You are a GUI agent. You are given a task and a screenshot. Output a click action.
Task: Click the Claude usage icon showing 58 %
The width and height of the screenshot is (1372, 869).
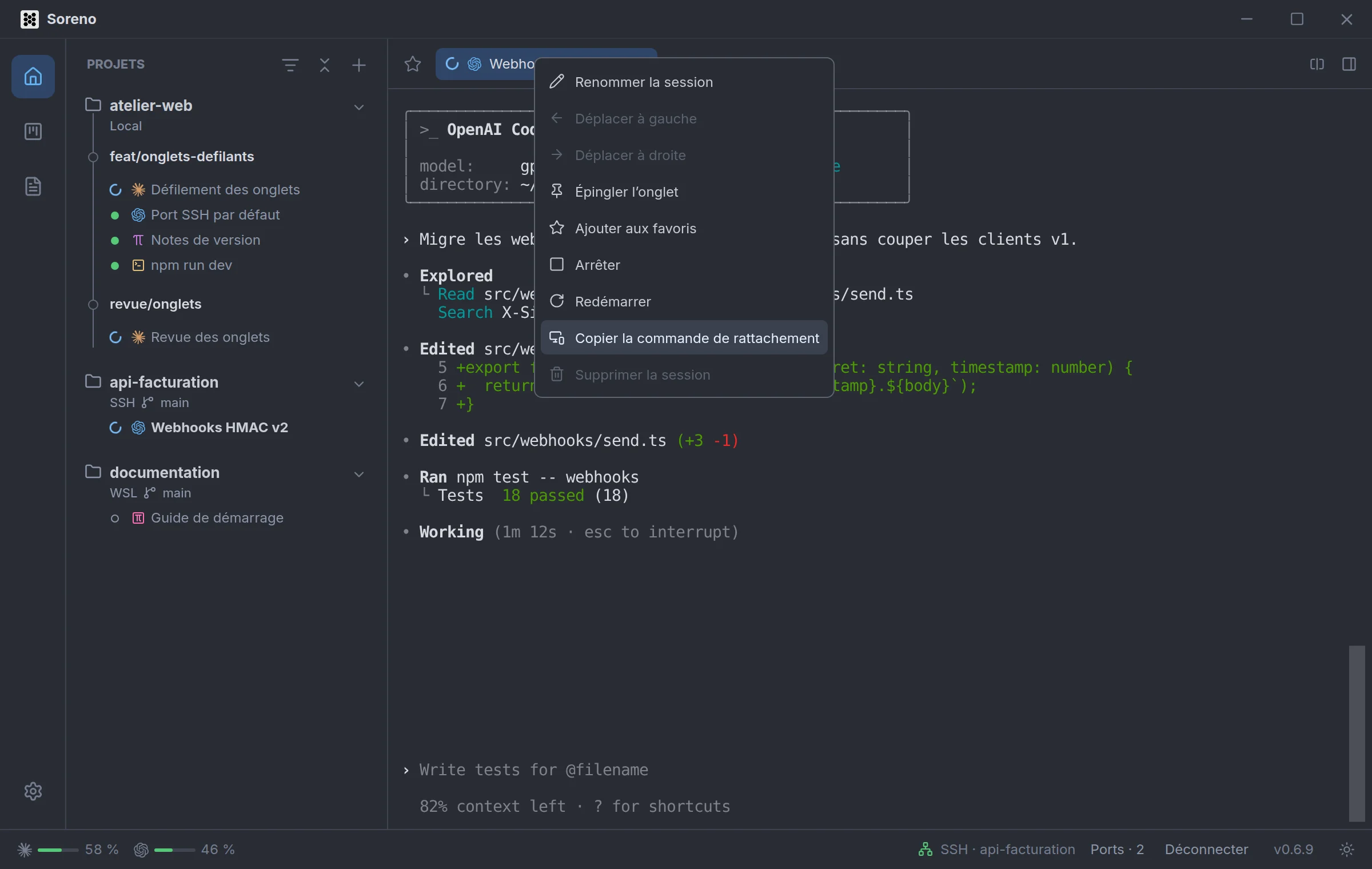pyautogui.click(x=25, y=850)
